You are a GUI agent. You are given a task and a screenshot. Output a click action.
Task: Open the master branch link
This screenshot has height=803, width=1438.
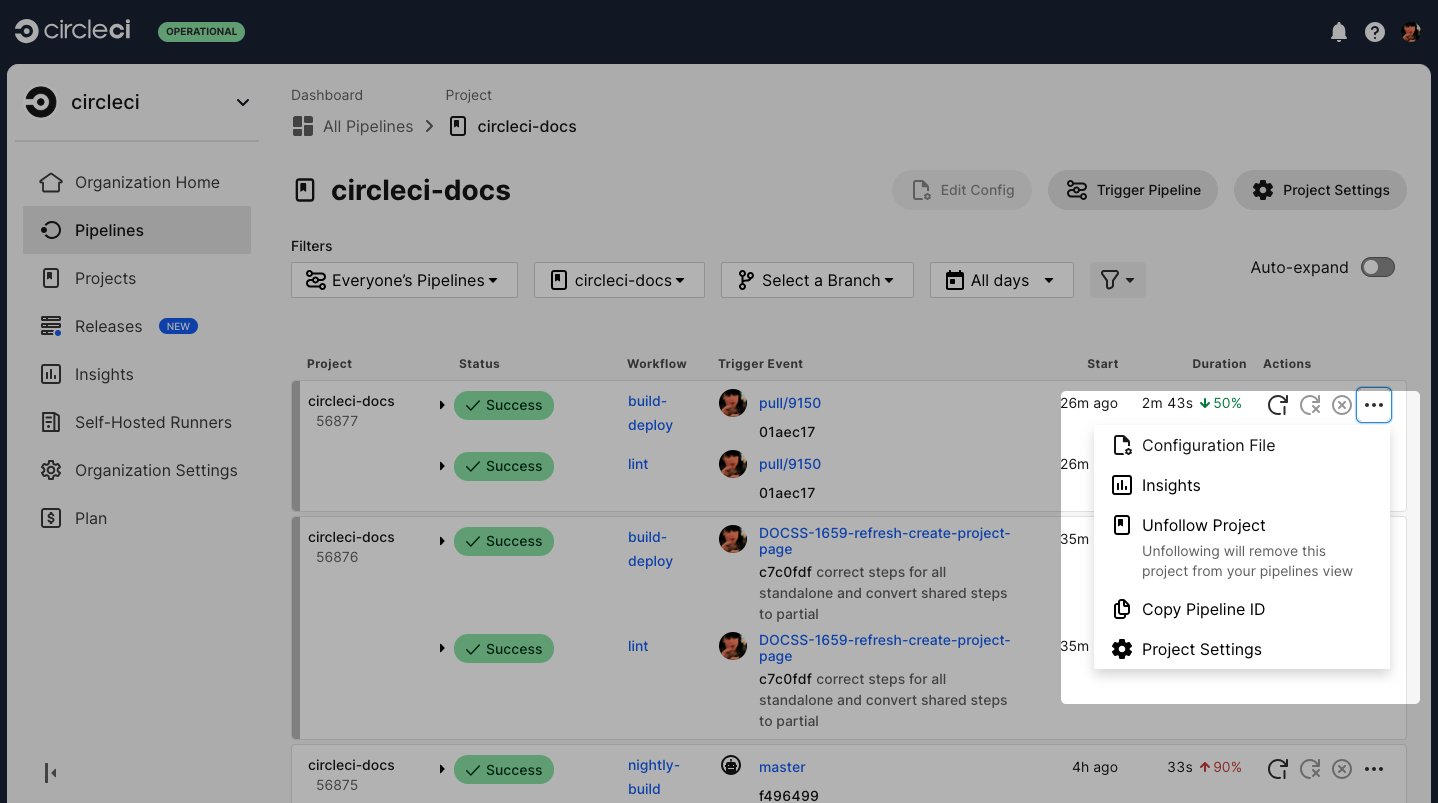click(782, 767)
